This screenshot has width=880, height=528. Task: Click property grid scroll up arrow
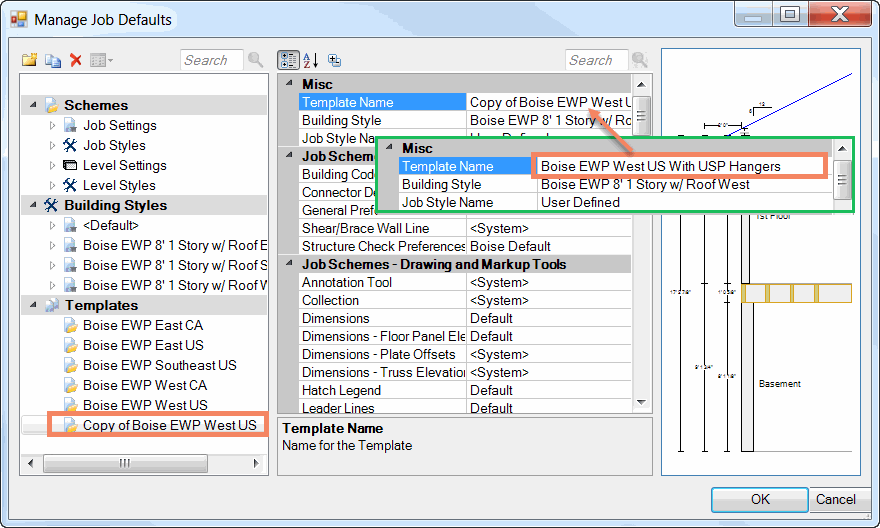[641, 85]
